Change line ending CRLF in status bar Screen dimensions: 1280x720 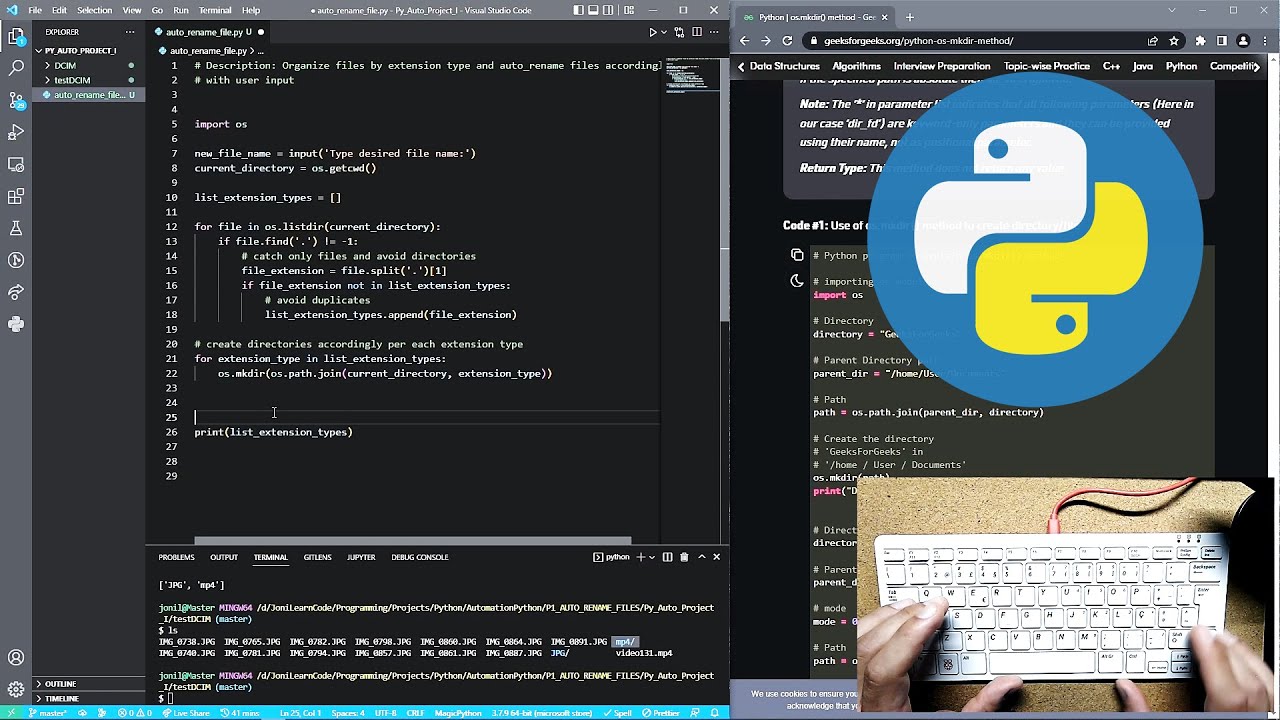(x=415, y=713)
